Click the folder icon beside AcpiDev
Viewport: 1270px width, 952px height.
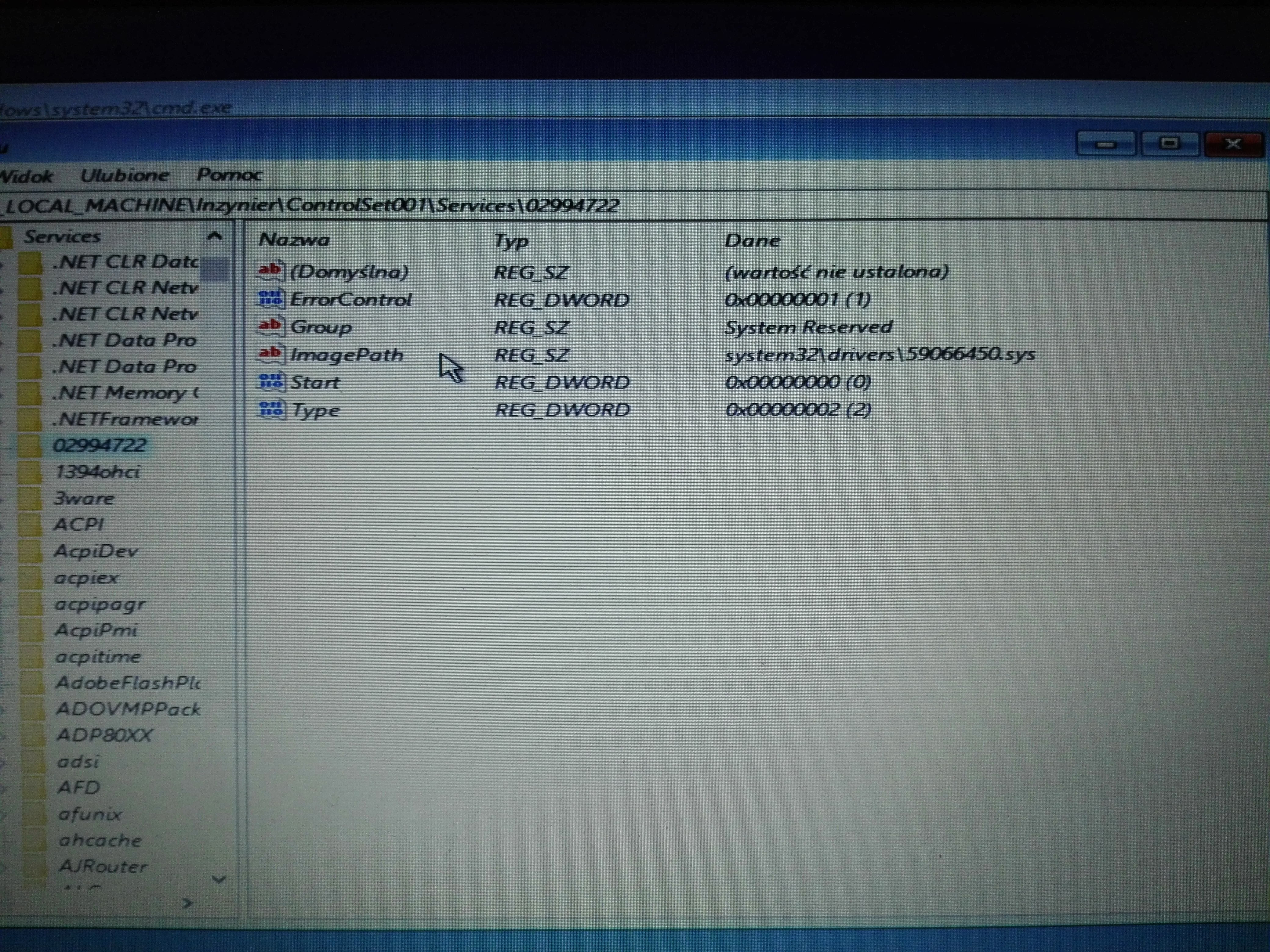point(31,551)
